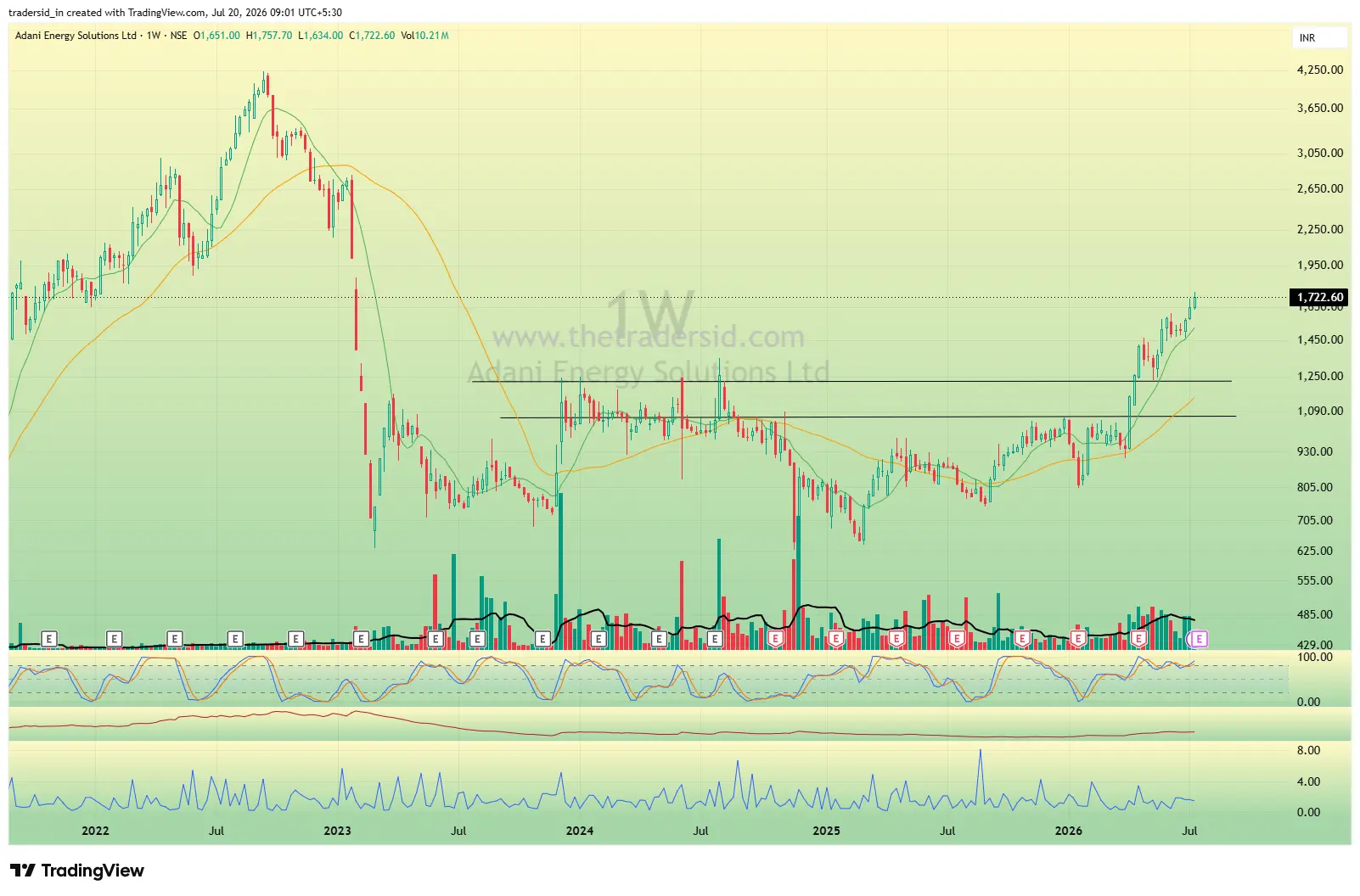
Task: Click the 429.00 price axis label
Action: (x=1315, y=645)
